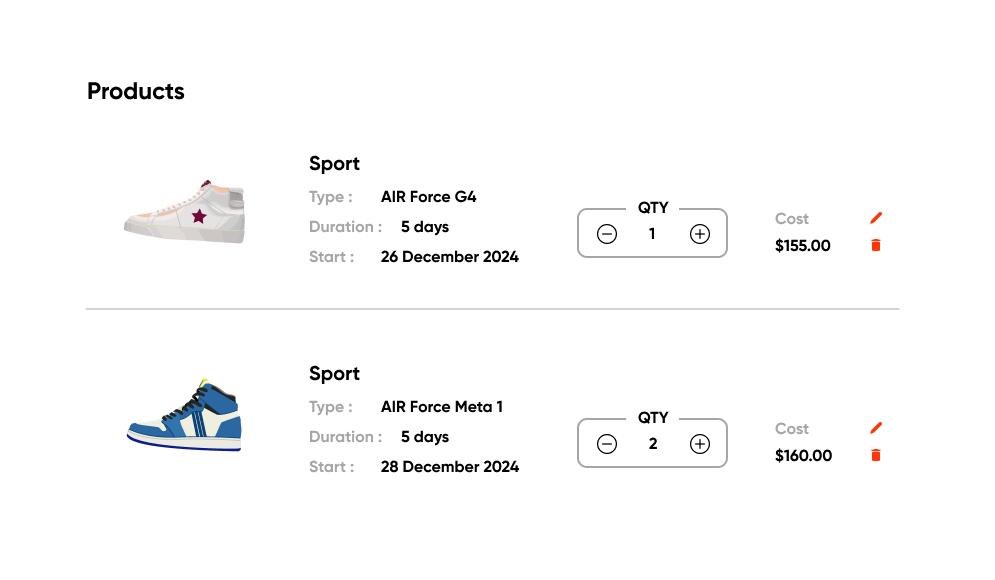Viewport: 995px width, 580px height.
Task: Open the white star sneaker image
Action: 185,211
